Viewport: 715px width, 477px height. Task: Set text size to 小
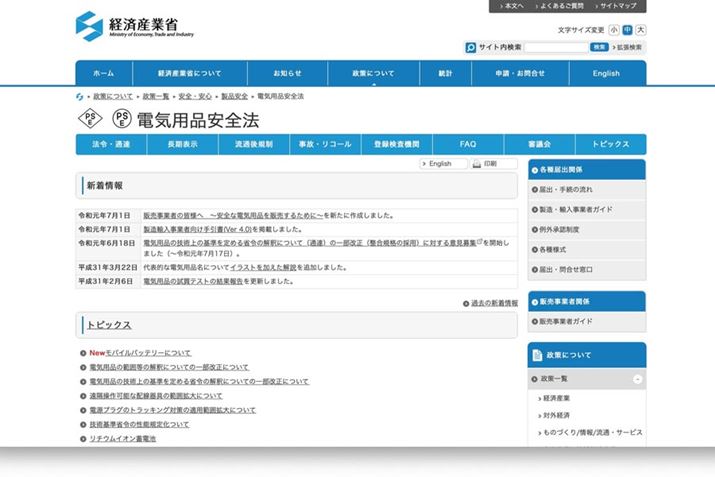(x=613, y=30)
